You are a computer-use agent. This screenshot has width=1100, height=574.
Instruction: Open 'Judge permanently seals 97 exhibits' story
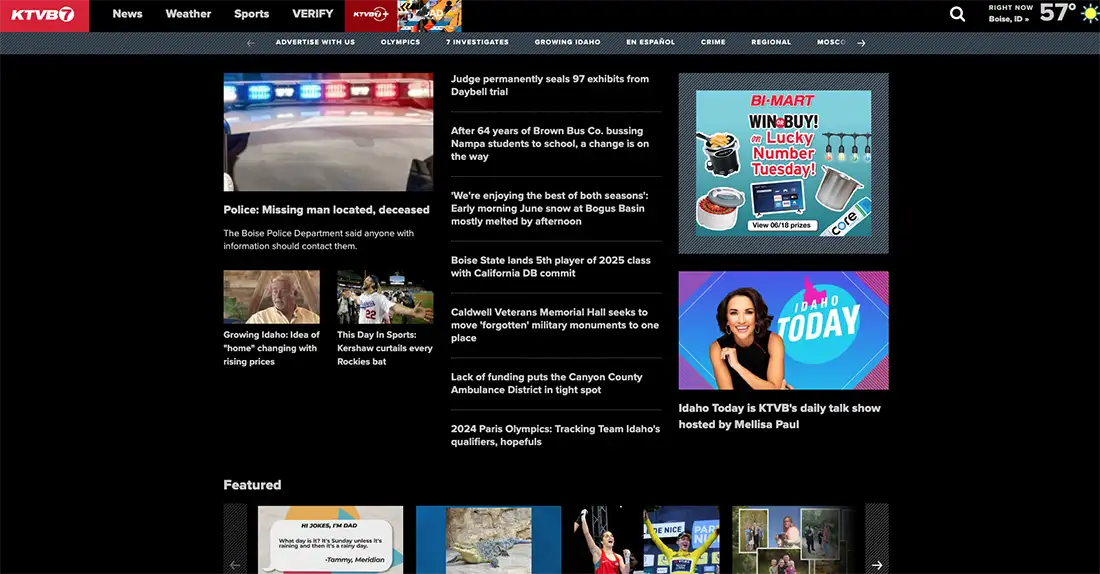(550, 86)
